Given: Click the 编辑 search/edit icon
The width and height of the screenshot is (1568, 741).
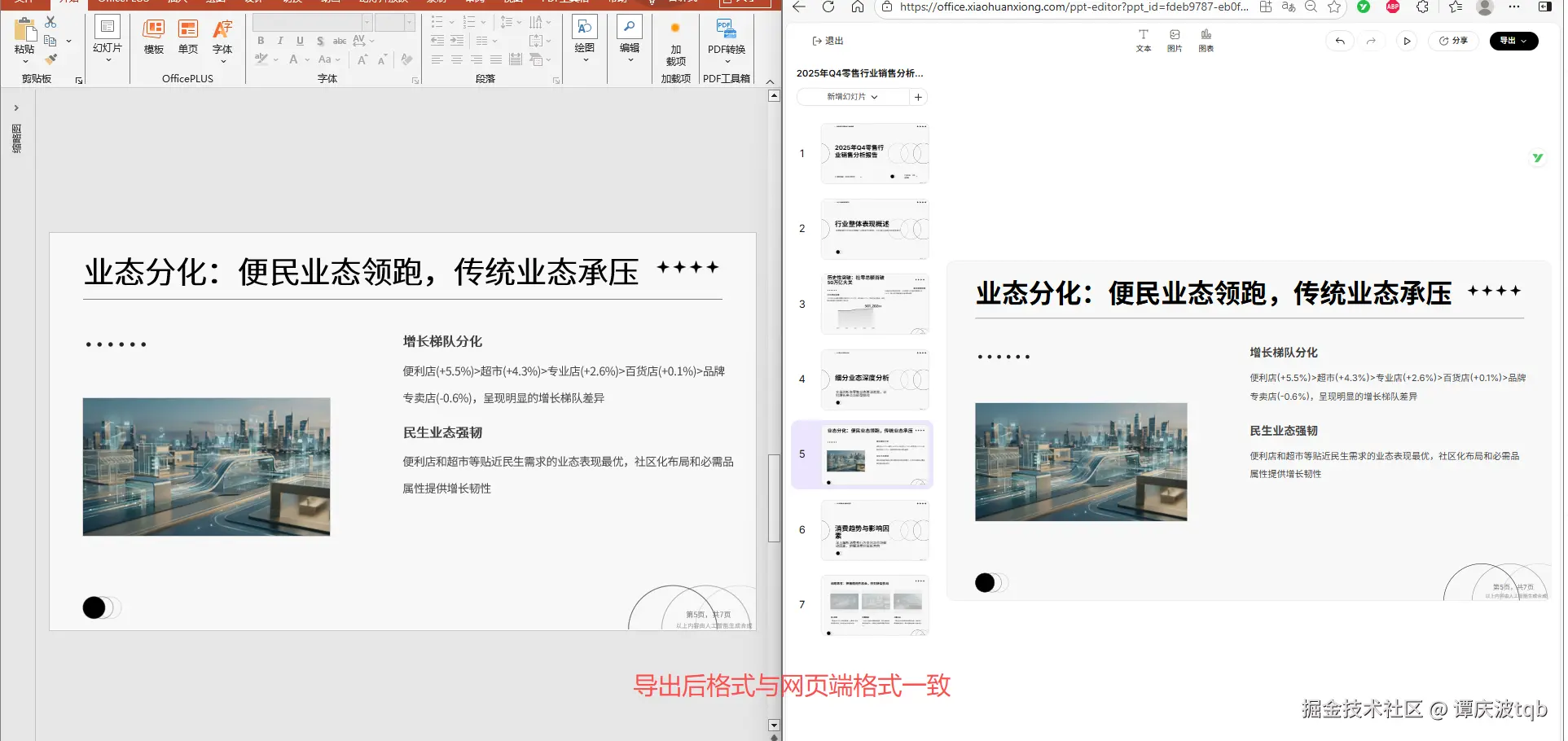Looking at the screenshot, I should click(630, 28).
